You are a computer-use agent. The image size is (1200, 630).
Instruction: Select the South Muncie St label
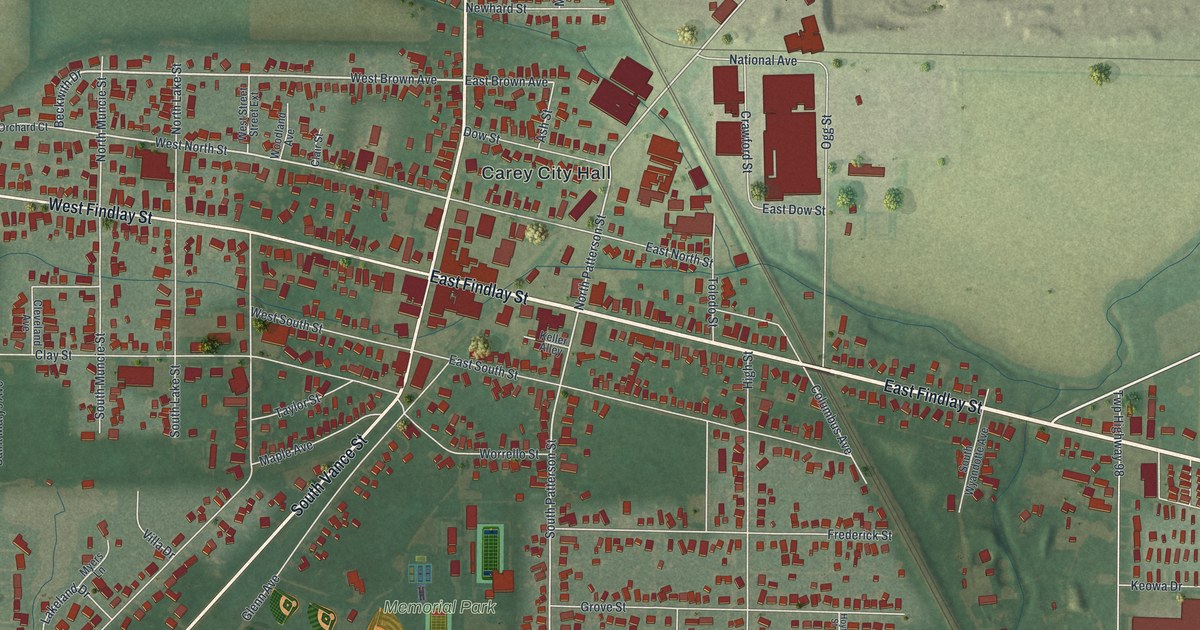click(x=101, y=377)
